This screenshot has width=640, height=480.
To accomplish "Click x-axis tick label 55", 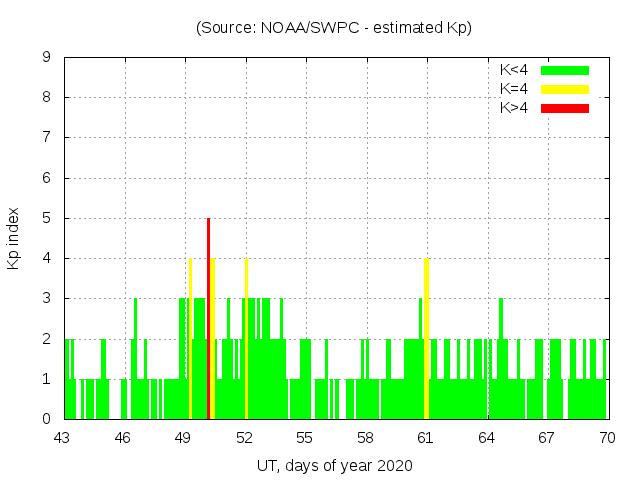I will [x=305, y=438].
